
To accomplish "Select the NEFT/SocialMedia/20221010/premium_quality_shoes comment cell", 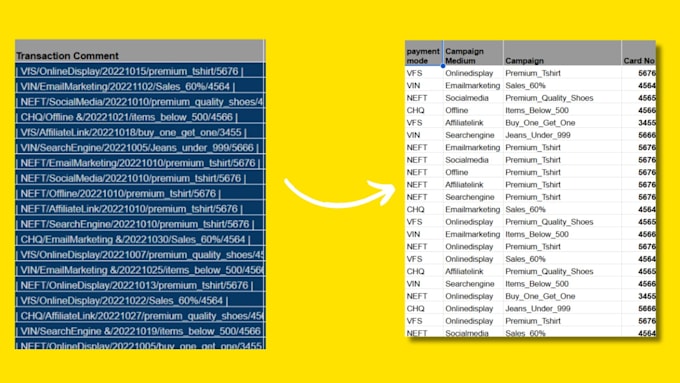I will (140, 101).
